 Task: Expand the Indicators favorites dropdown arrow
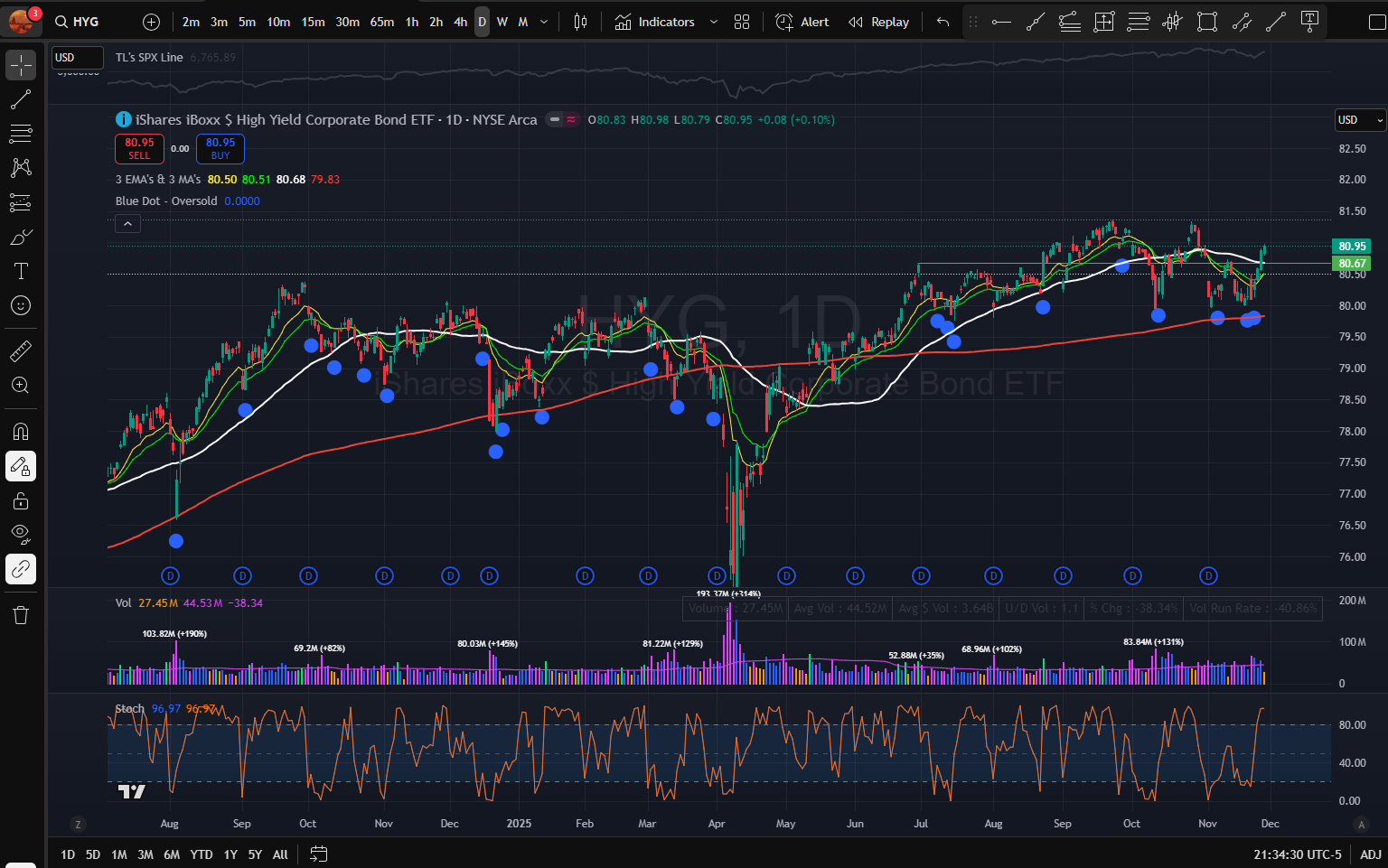pos(713,22)
